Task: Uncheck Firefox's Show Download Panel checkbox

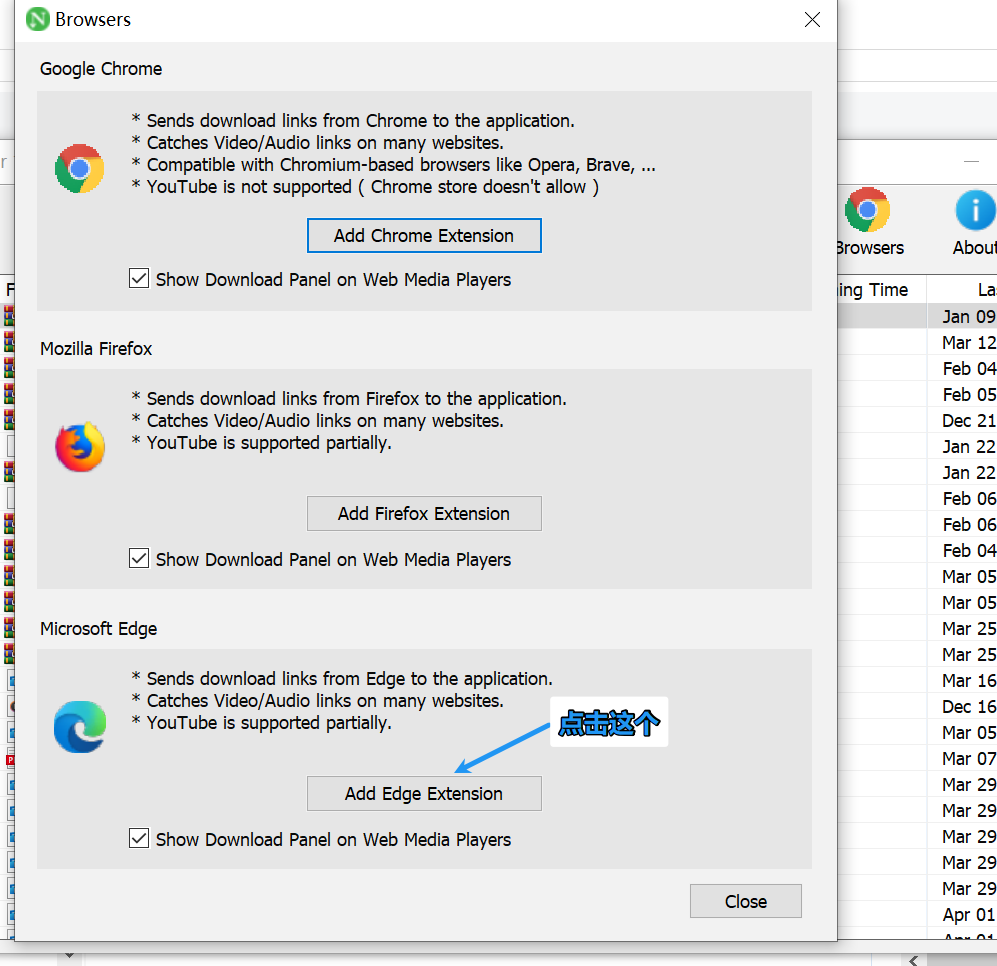Action: [139, 558]
